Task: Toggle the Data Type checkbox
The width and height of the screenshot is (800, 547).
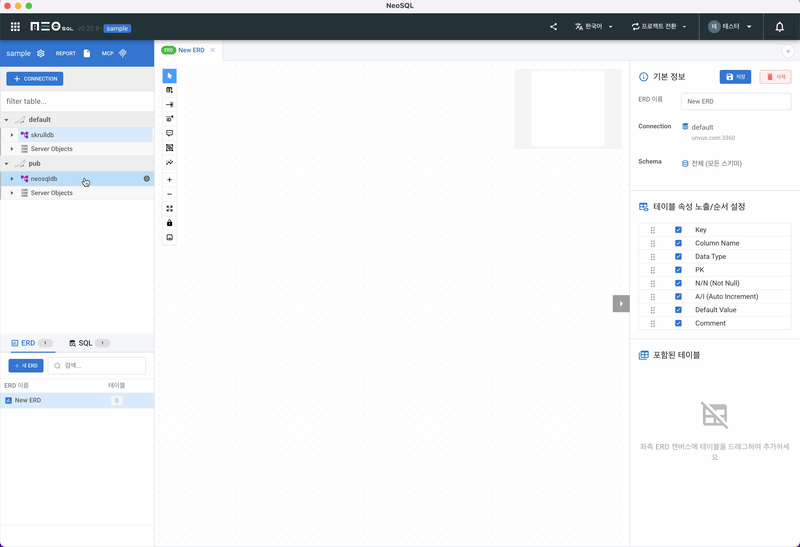Action: pyautogui.click(x=678, y=257)
